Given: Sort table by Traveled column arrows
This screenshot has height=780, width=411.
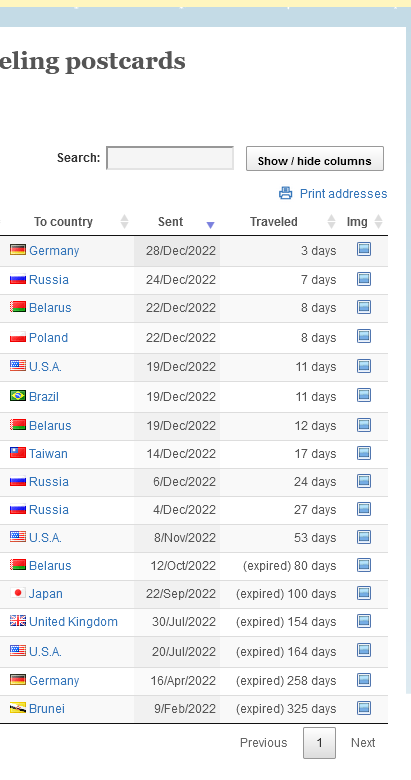Looking at the screenshot, I should tap(331, 222).
